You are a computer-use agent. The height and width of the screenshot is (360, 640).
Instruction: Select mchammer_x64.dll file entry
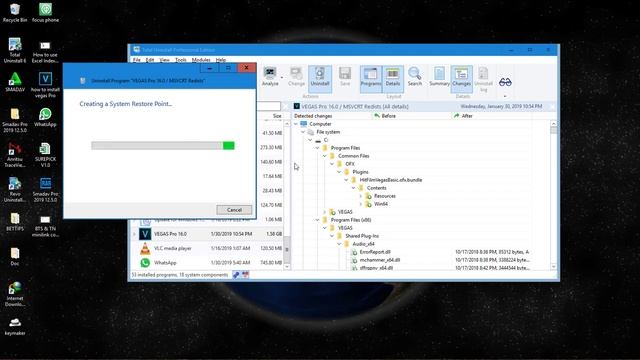click(380, 260)
